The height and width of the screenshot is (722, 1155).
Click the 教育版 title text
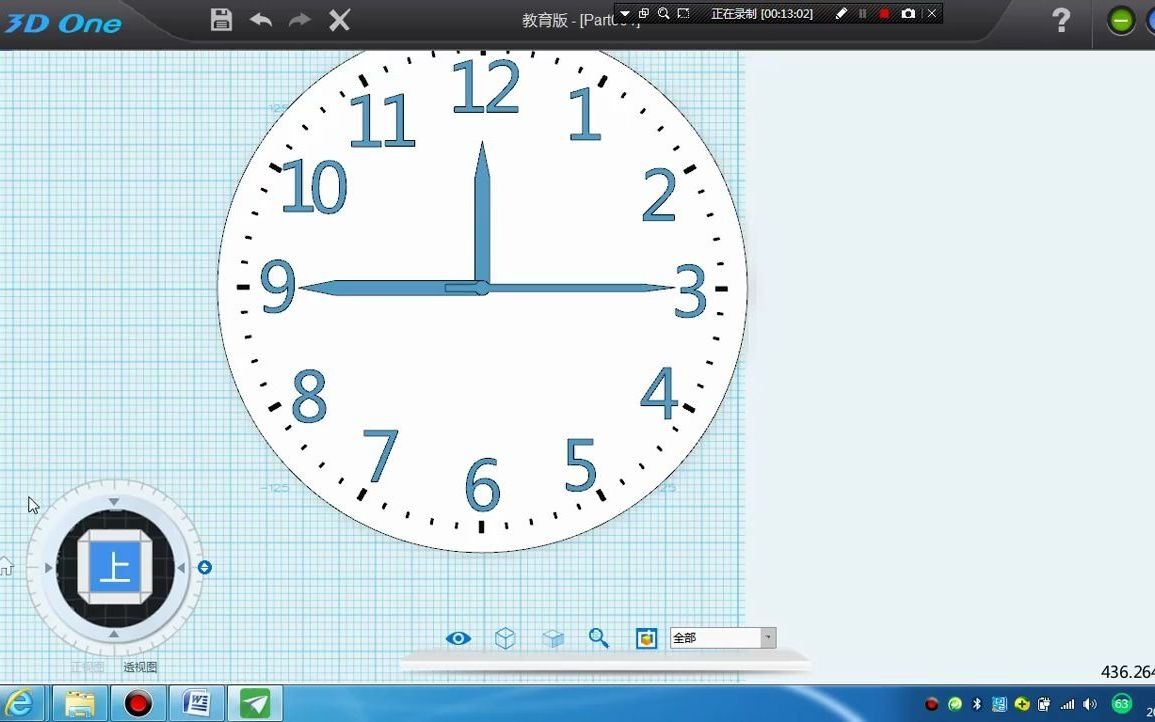(545, 20)
